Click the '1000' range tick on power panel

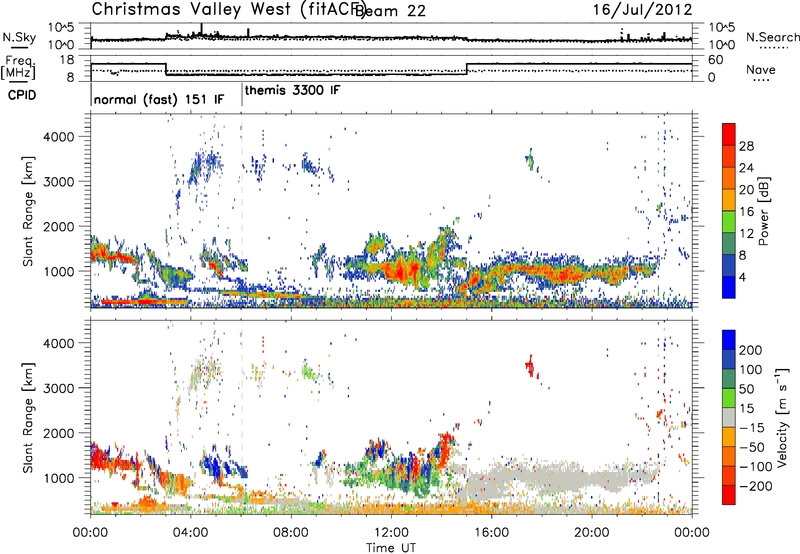point(59,271)
